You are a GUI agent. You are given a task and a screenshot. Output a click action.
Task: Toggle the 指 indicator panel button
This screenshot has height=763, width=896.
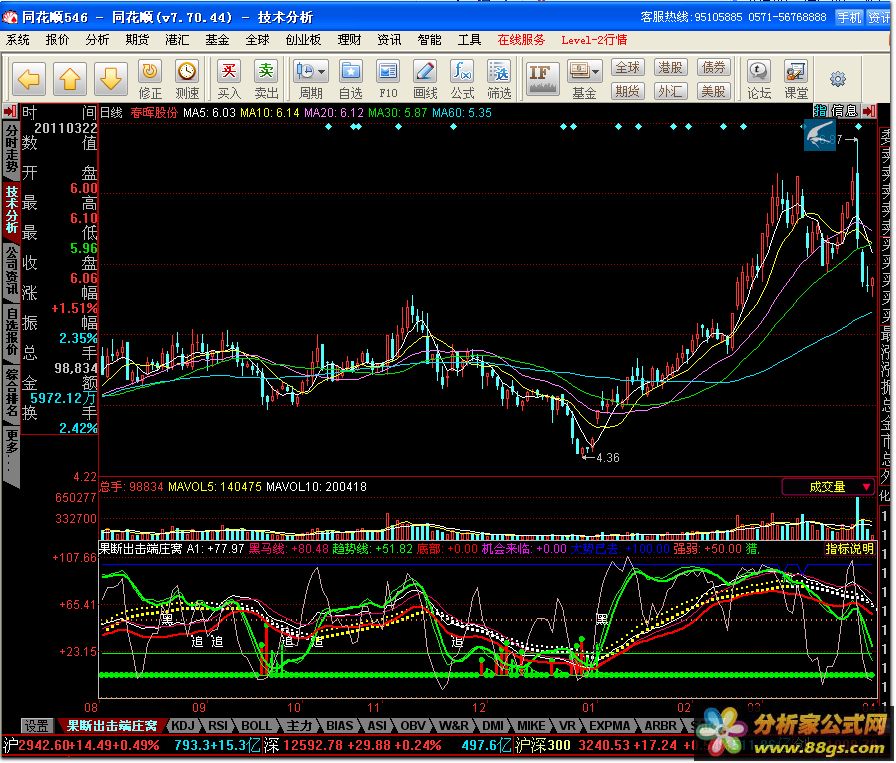click(x=820, y=111)
